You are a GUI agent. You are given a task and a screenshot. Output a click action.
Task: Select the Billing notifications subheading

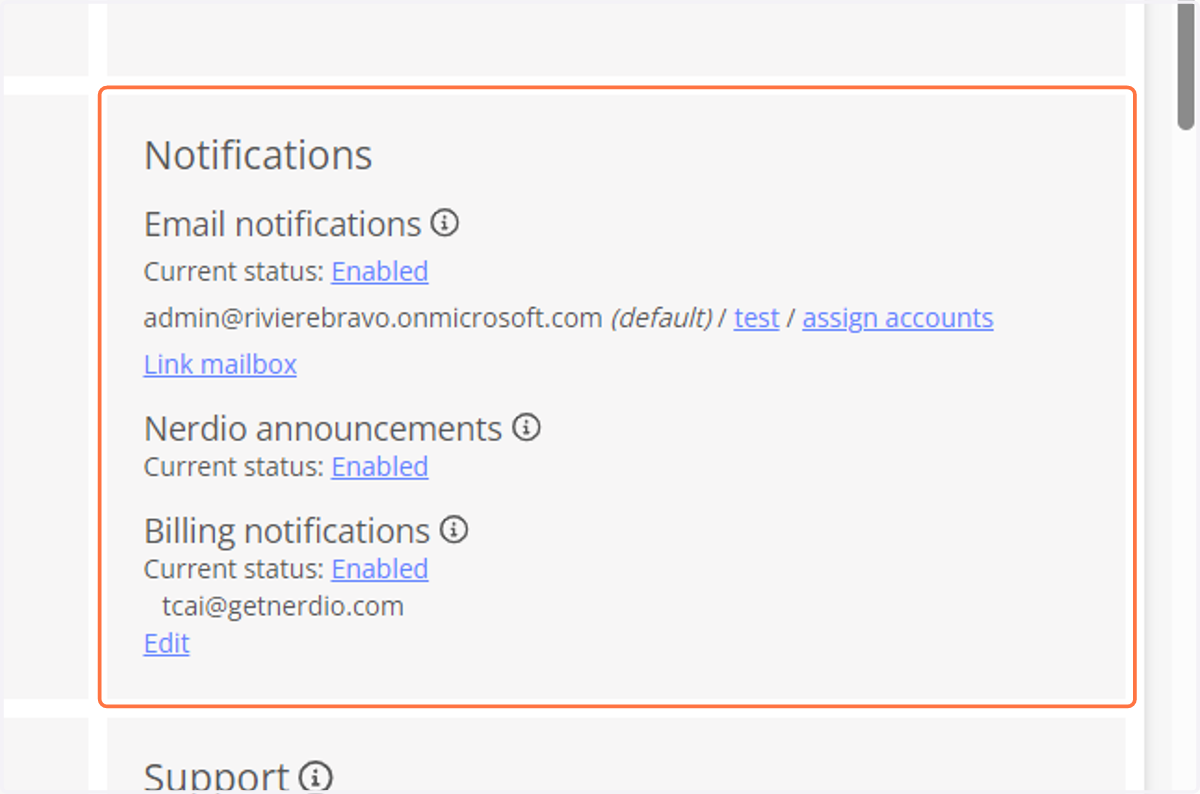point(287,530)
